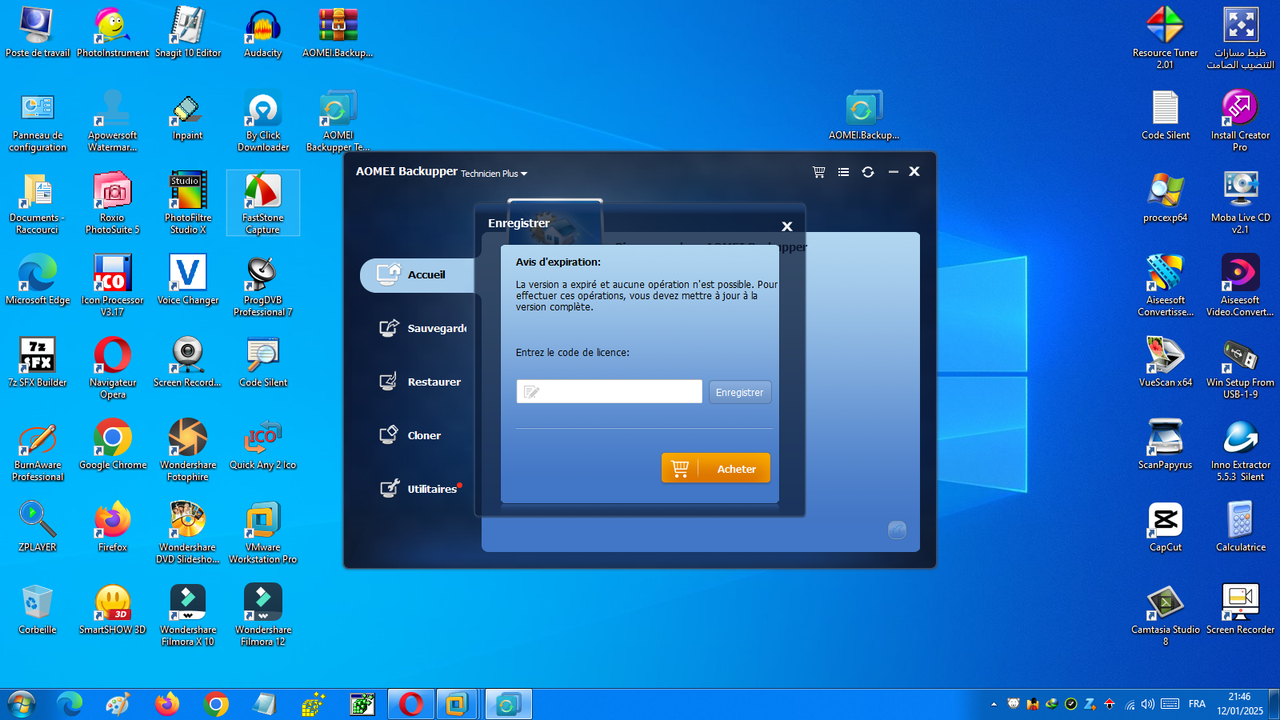Open the Google Chrome desktop shortcut
The height and width of the screenshot is (720, 1280).
[x=113, y=445]
